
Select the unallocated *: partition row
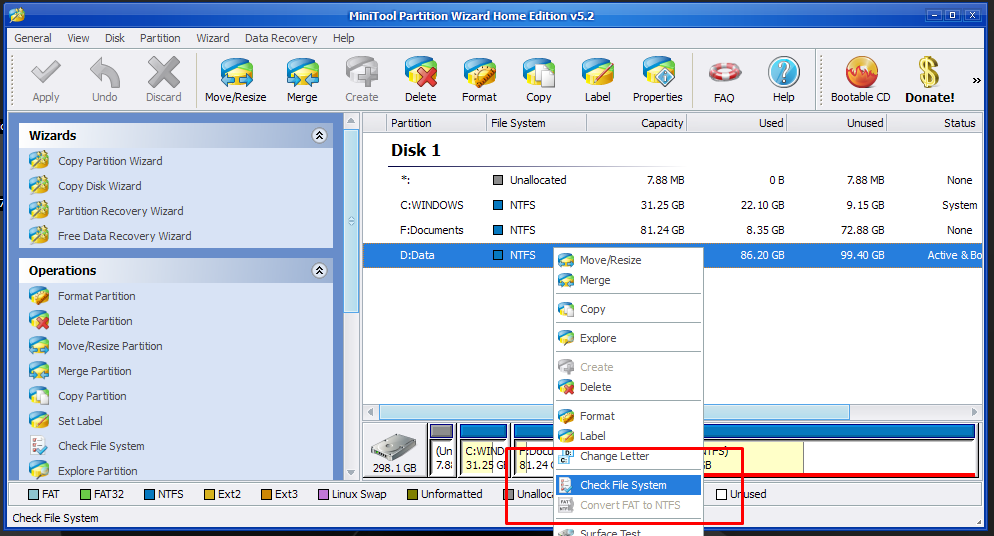tap(673, 180)
